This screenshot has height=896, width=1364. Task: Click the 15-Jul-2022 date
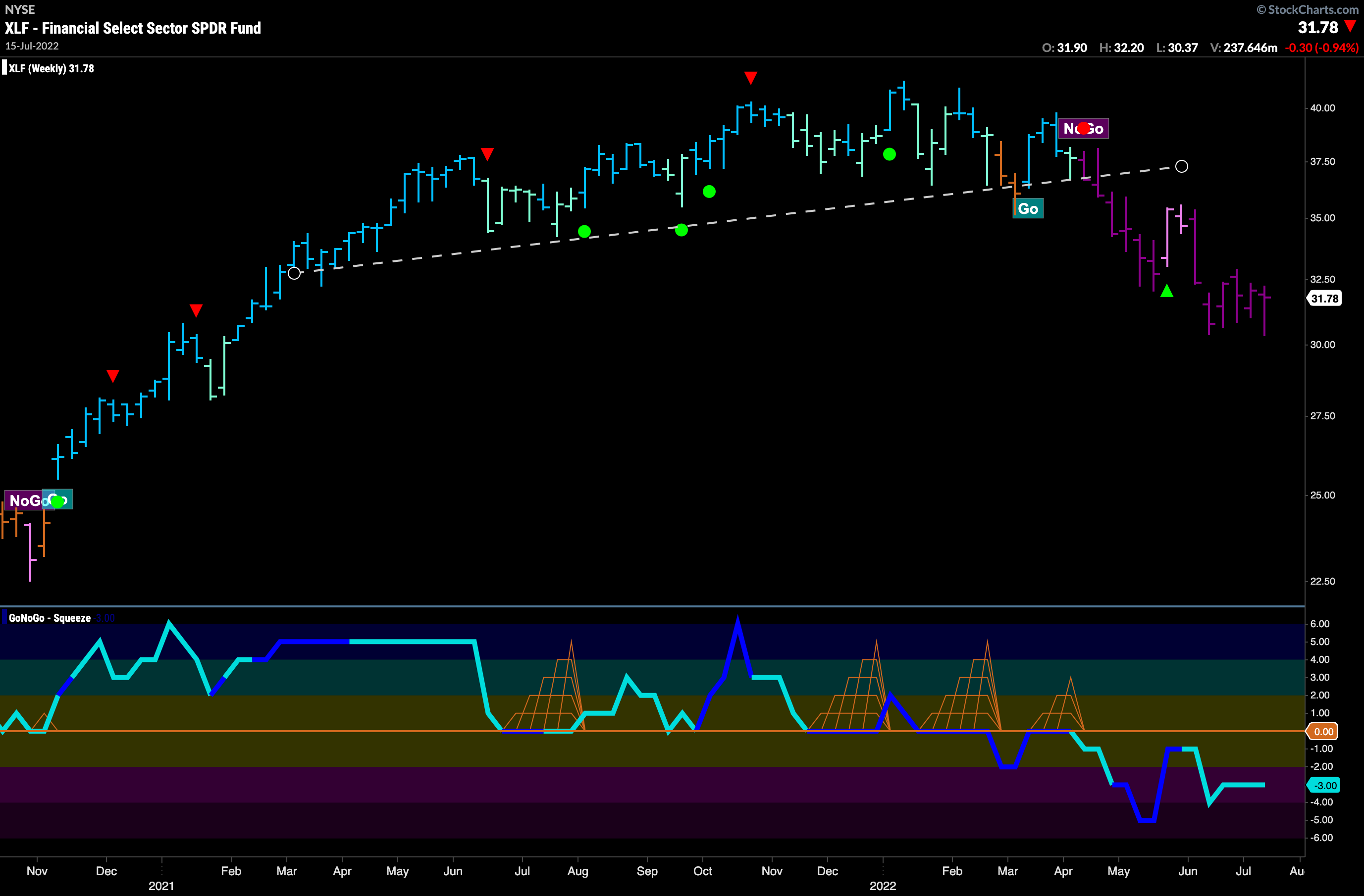tap(32, 46)
